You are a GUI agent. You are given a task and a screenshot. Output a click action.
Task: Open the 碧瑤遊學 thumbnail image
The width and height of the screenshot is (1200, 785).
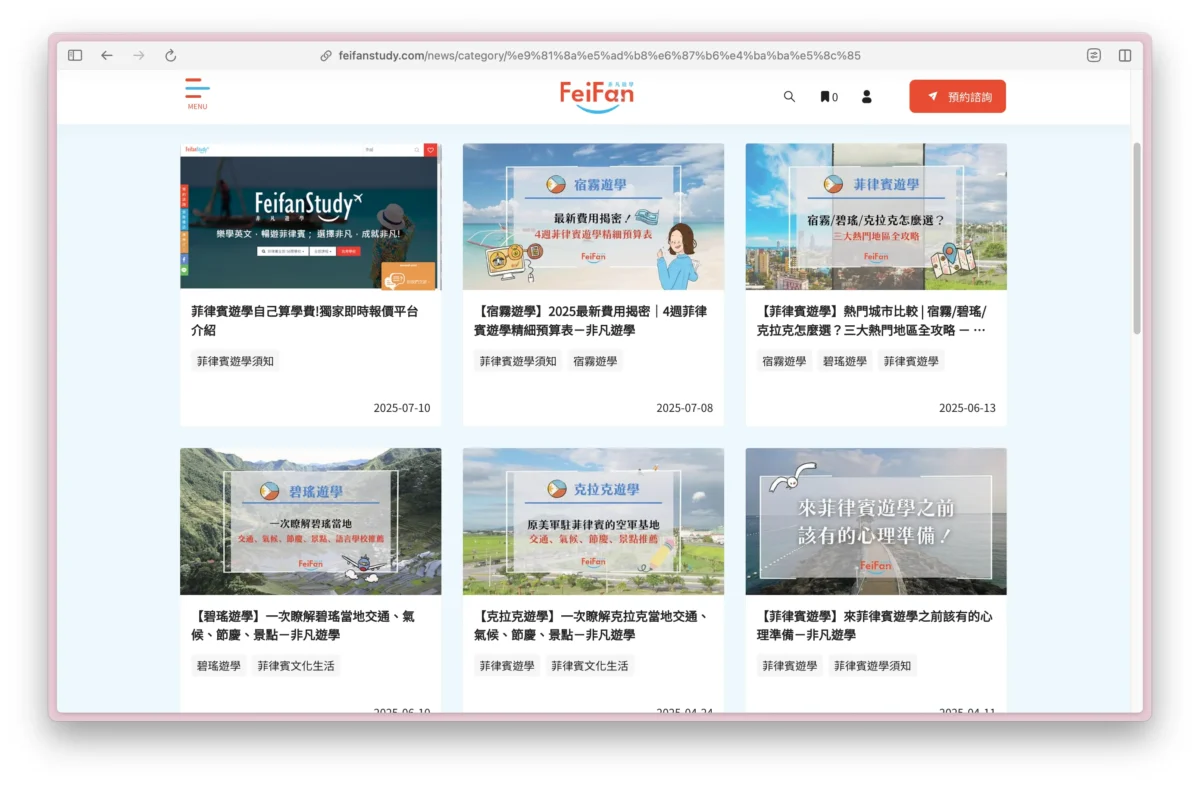click(310, 521)
